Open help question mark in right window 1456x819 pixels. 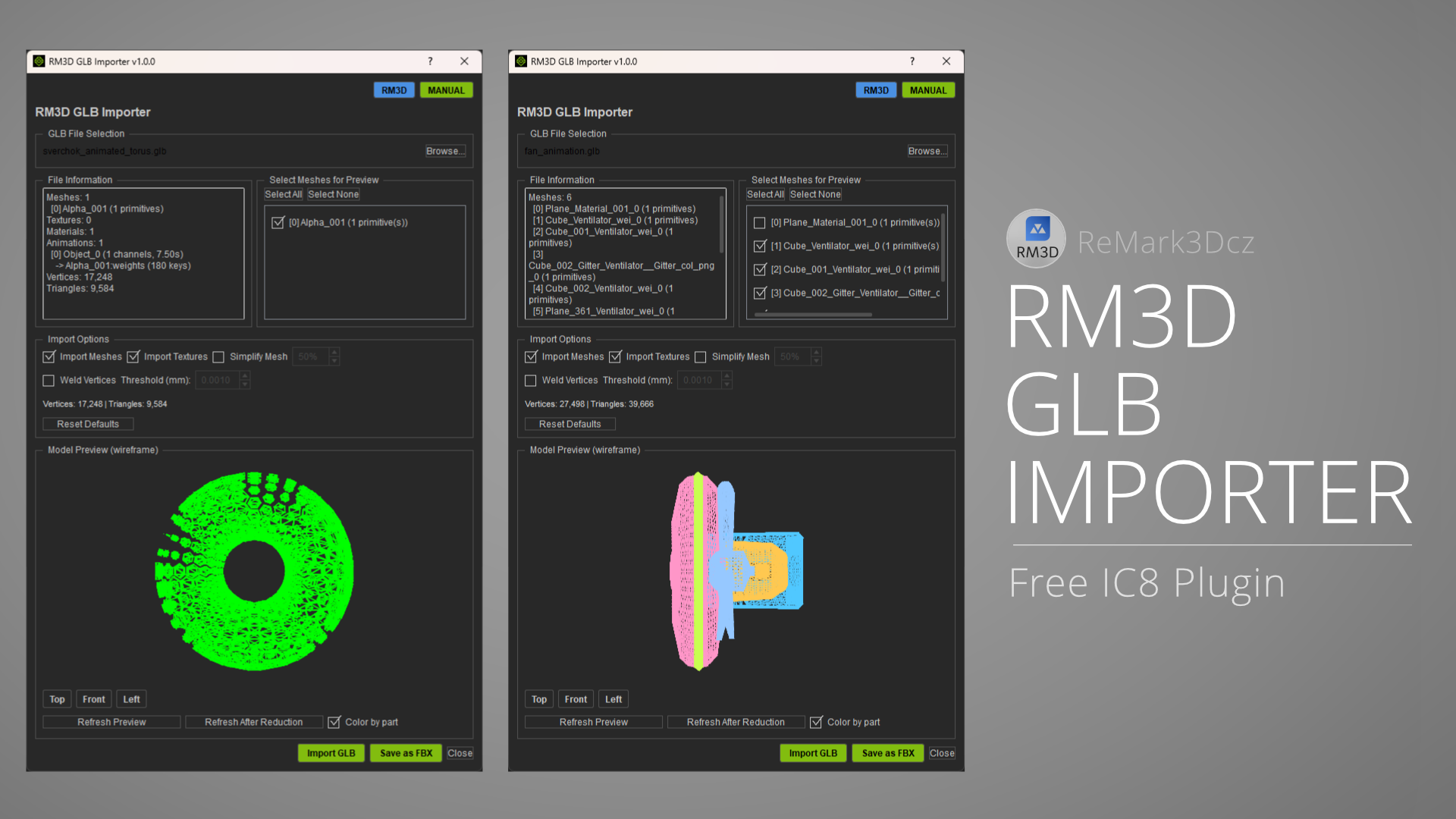[x=912, y=61]
